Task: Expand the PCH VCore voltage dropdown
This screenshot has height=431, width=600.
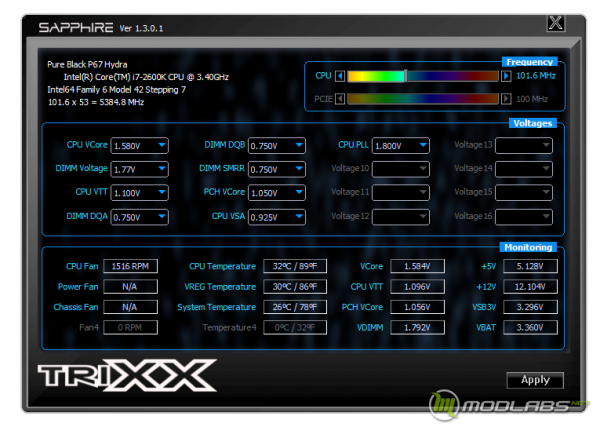Action: click(x=277, y=193)
